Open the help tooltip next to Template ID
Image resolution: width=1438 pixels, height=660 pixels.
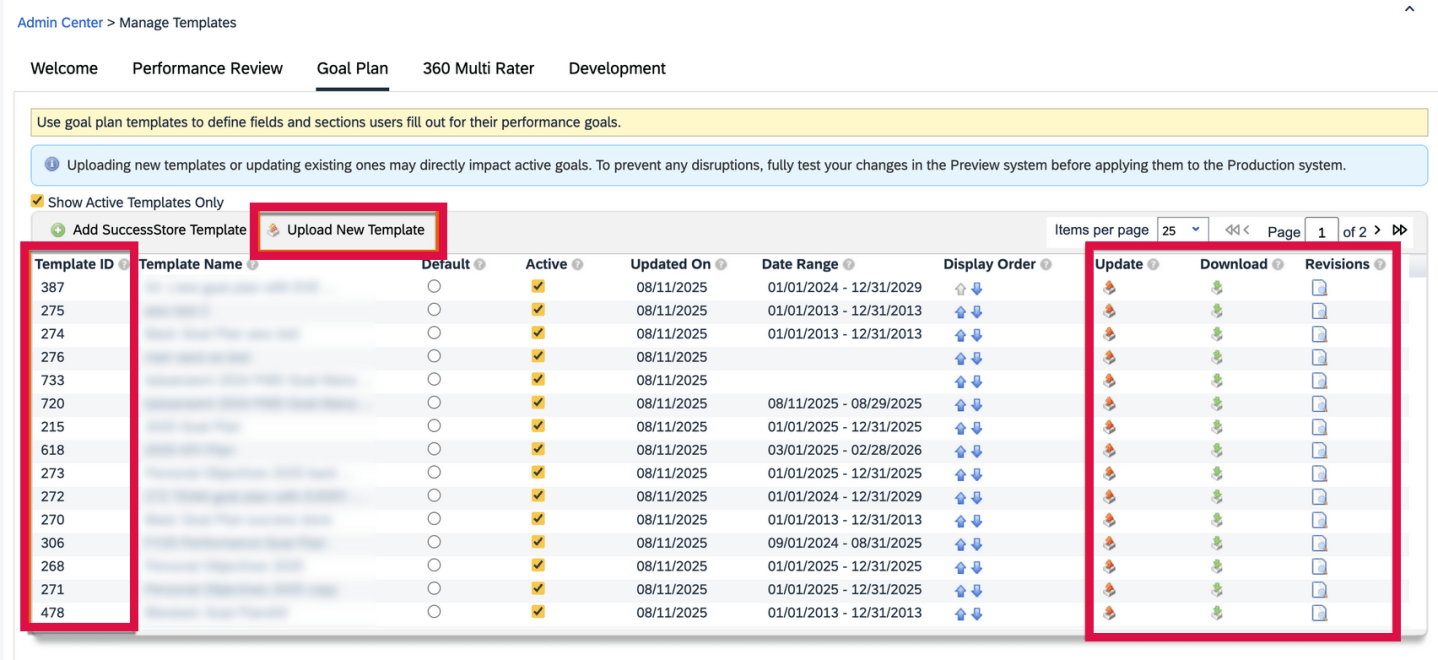click(x=124, y=263)
